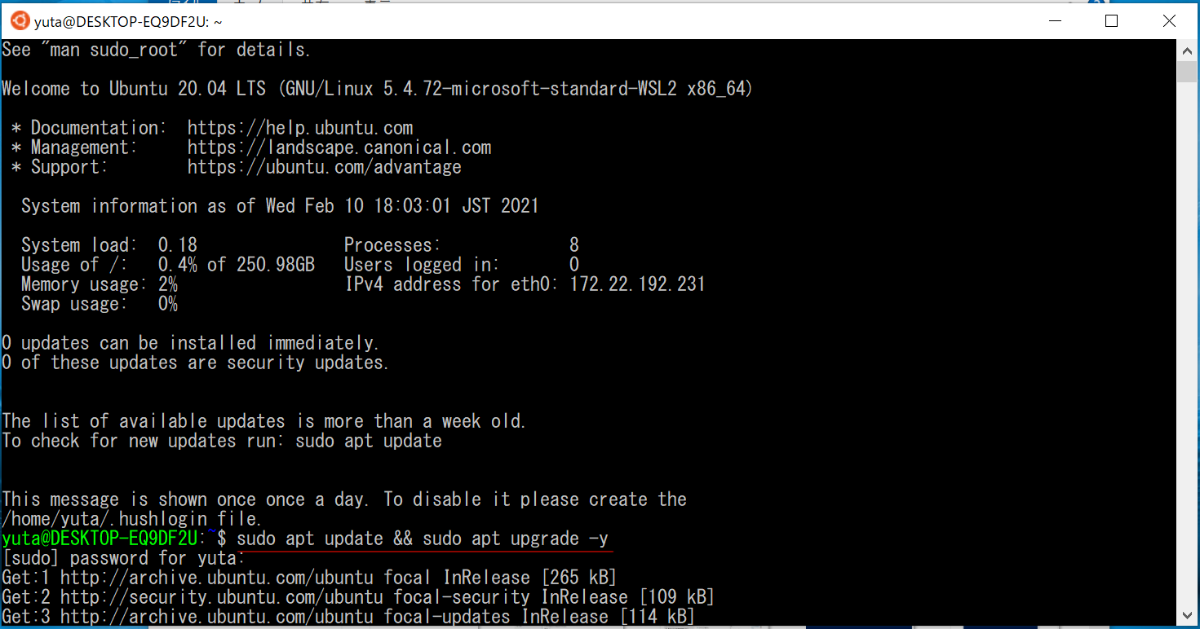Maximize the terminal window

pyautogui.click(x=1111, y=20)
